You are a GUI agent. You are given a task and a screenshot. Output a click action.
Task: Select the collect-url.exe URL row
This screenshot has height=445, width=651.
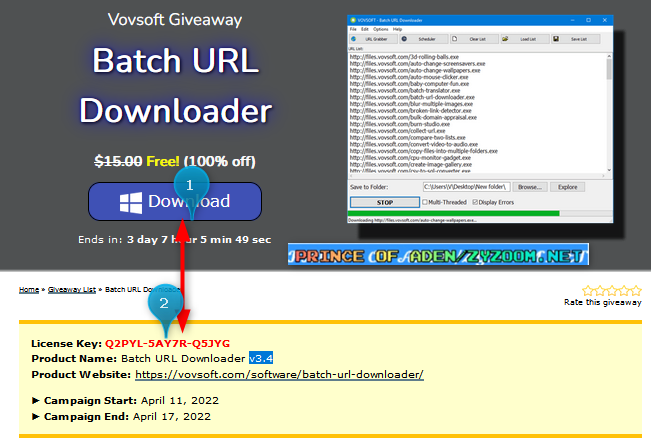pyautogui.click(x=397, y=131)
